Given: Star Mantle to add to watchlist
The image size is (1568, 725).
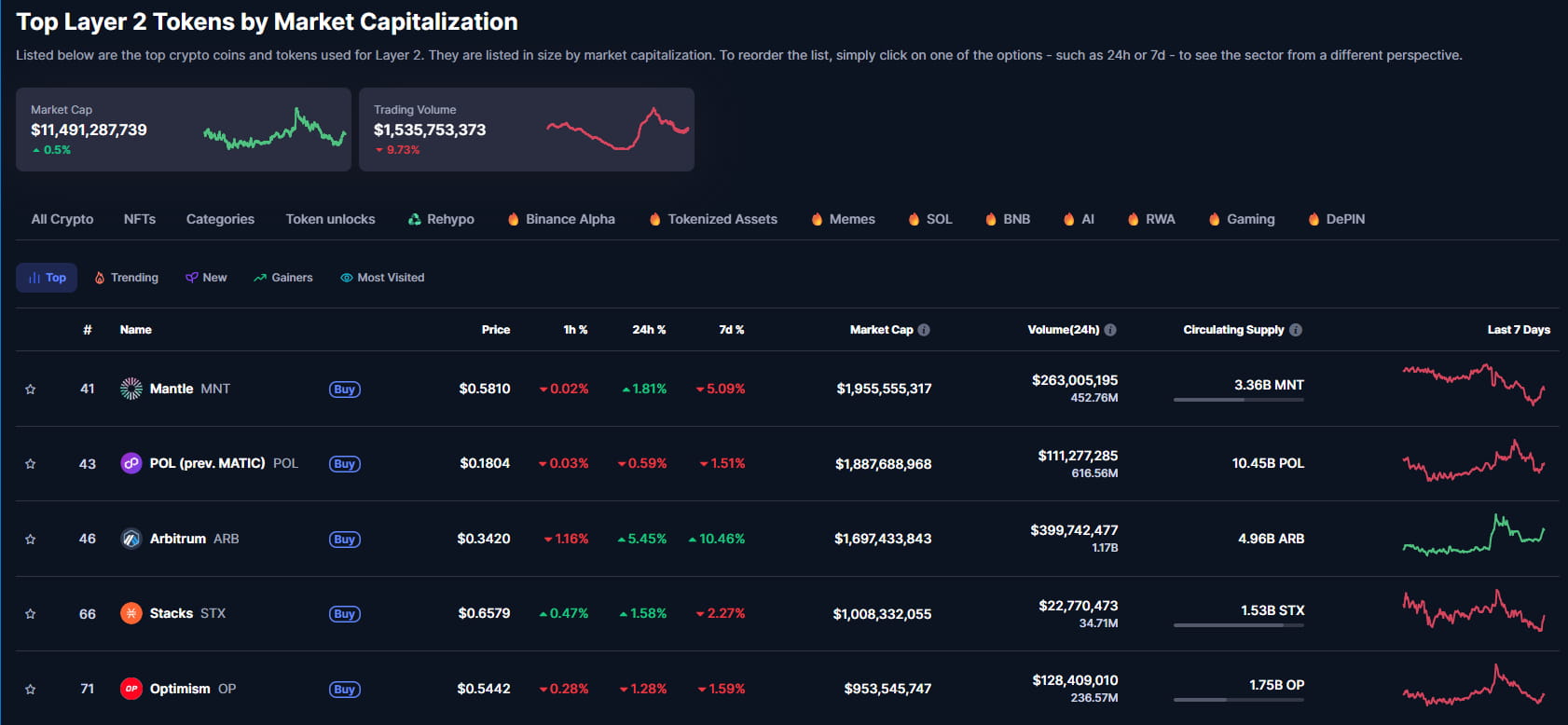Looking at the screenshot, I should 30,390.
